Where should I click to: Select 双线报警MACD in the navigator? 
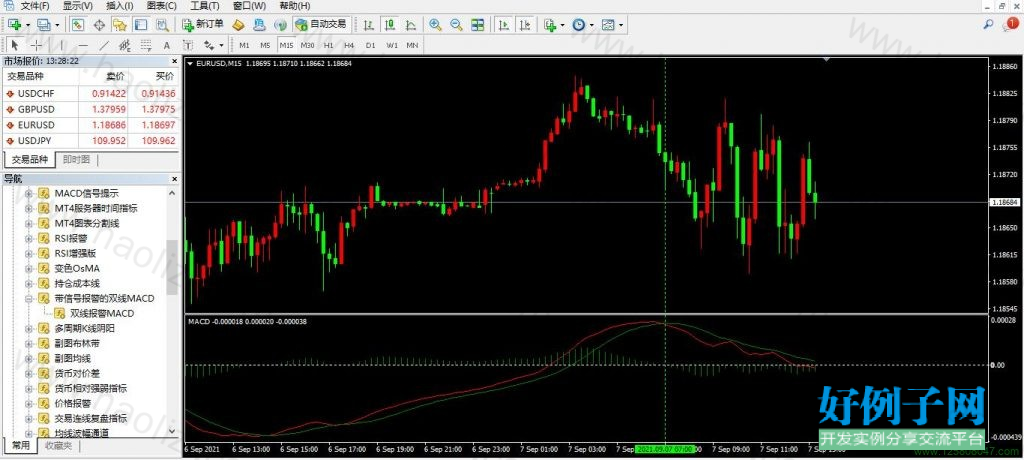click(x=102, y=314)
